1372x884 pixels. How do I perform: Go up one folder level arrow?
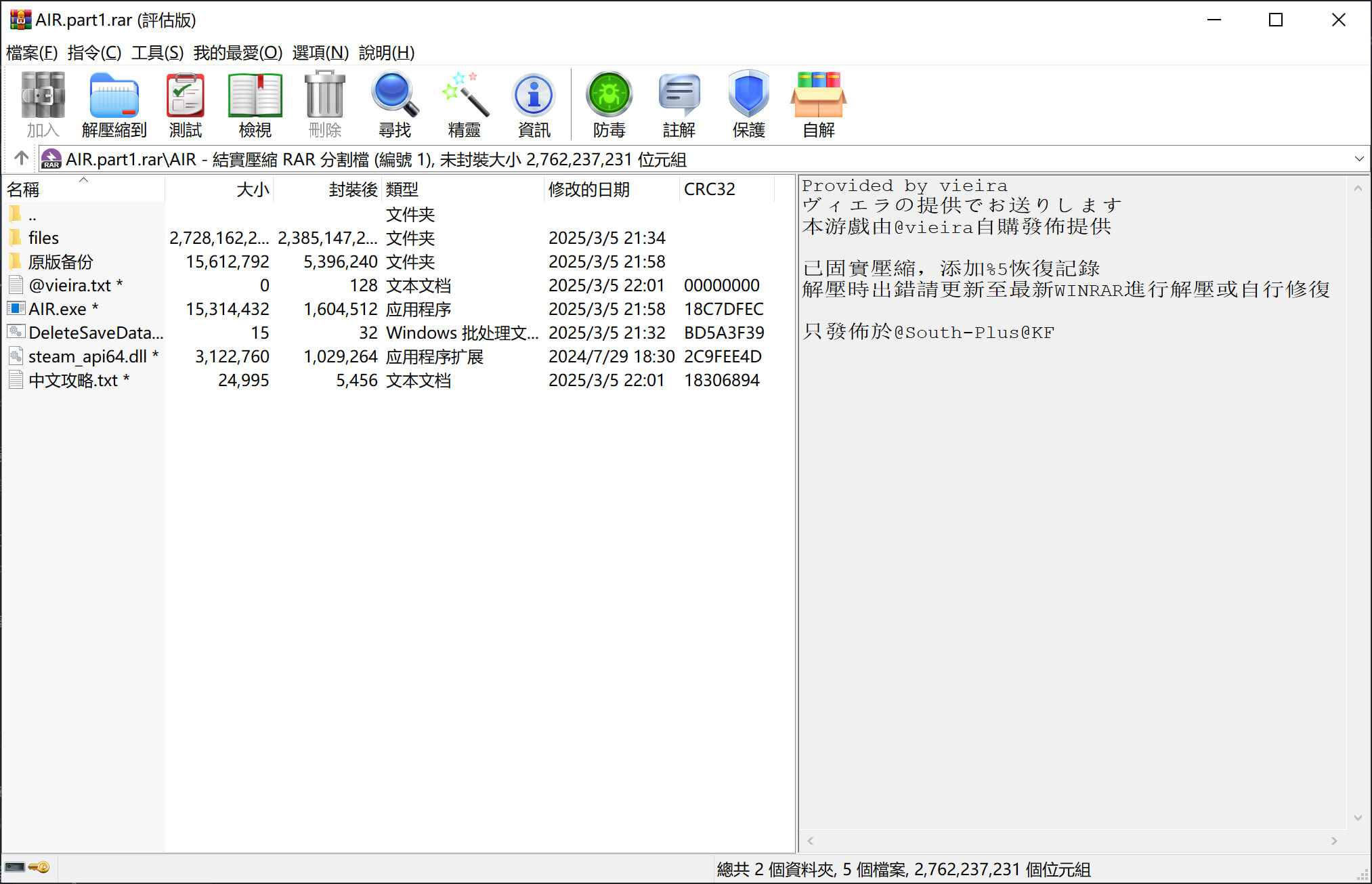(21, 159)
